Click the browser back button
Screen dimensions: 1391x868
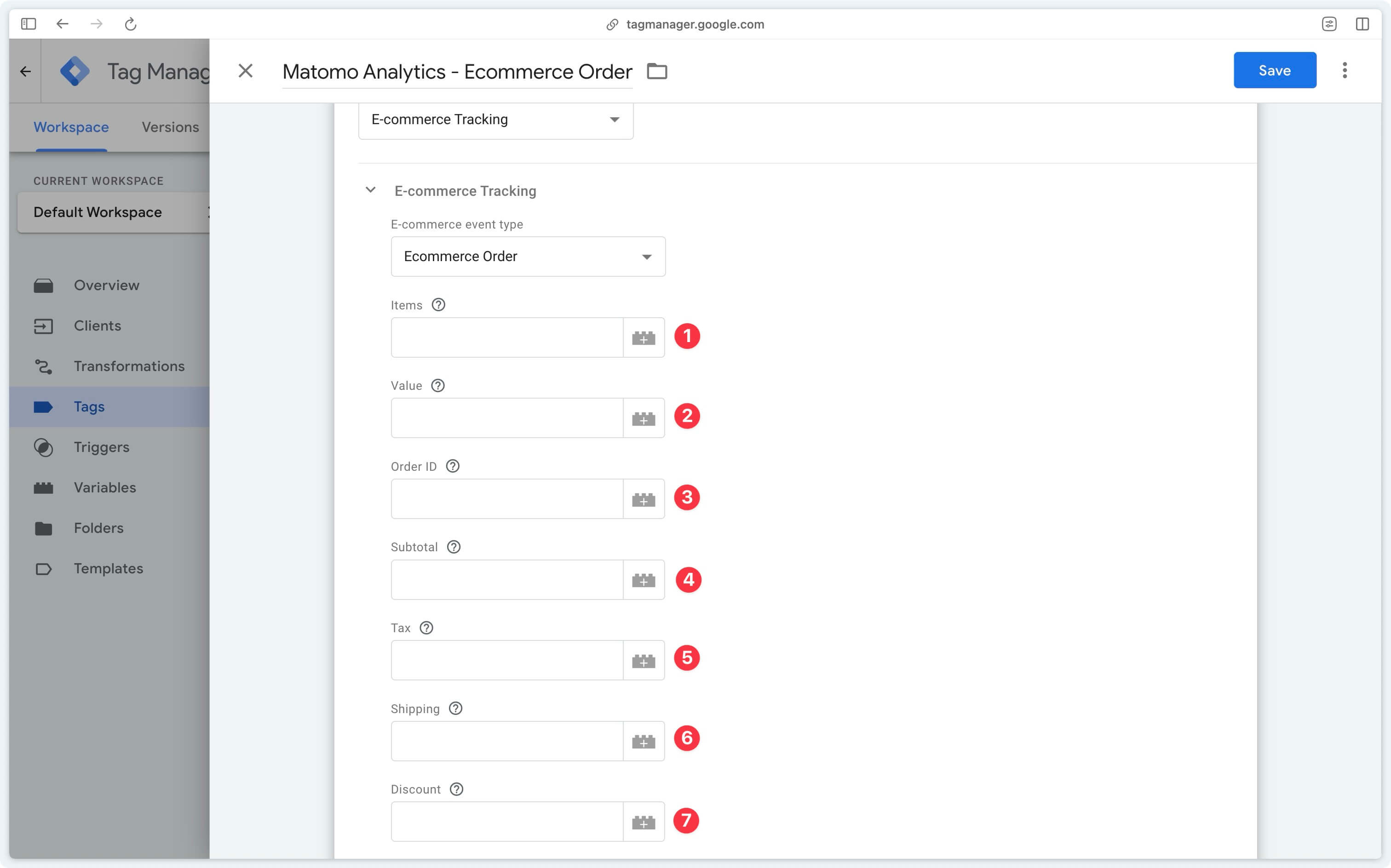(62, 24)
